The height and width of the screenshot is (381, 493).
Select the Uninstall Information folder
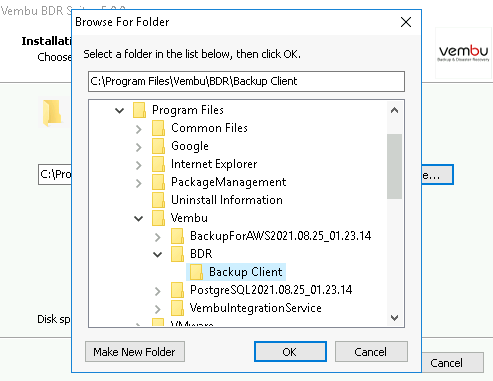pos(227,200)
